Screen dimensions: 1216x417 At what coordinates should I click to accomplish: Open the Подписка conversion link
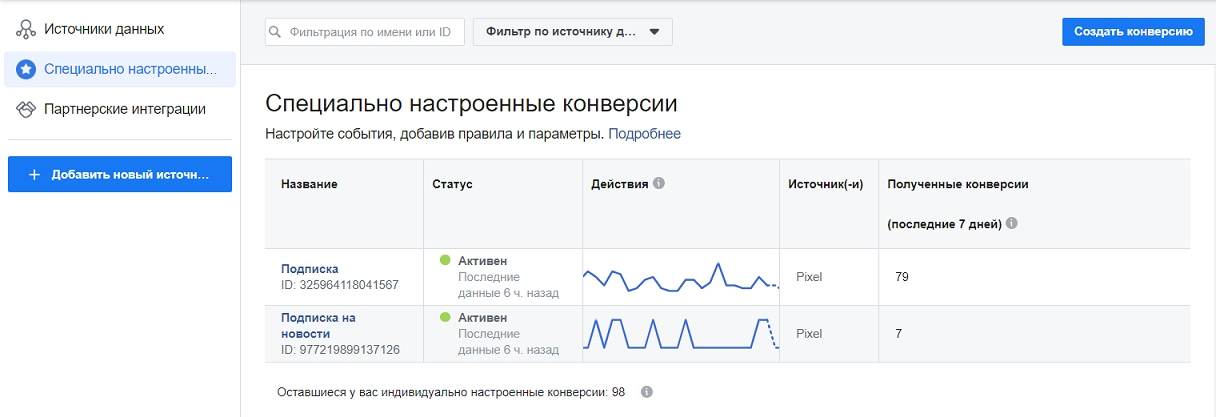click(309, 269)
